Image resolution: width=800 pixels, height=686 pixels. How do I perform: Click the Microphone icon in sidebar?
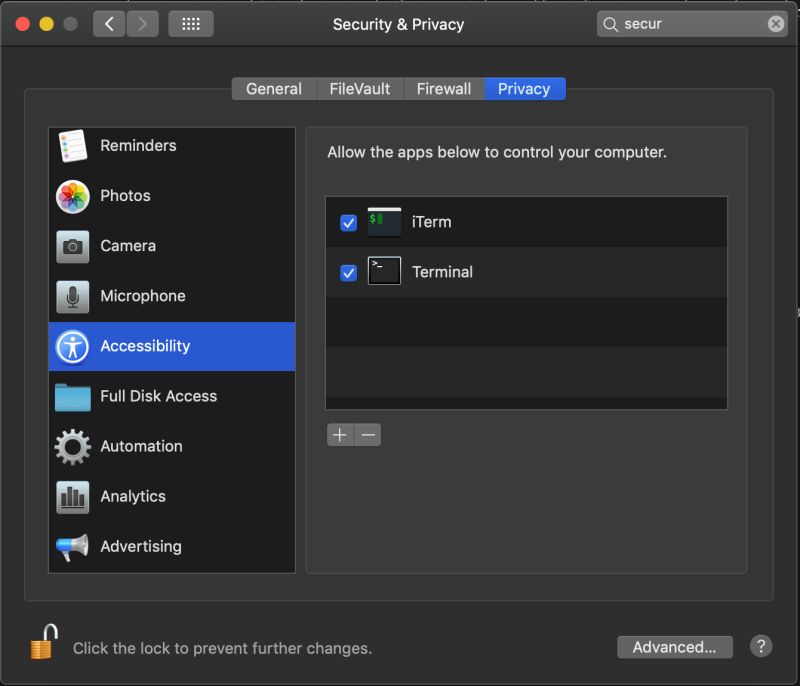pyautogui.click(x=72, y=296)
